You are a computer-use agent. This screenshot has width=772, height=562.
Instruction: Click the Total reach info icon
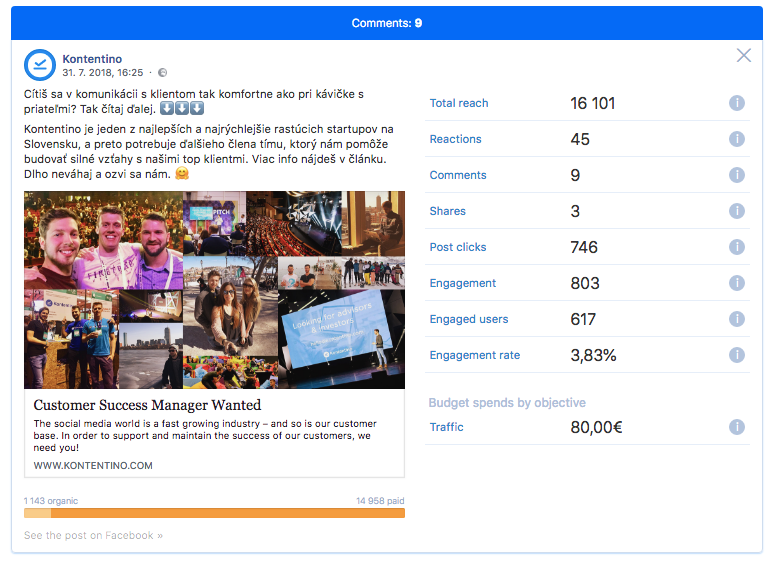point(737,103)
